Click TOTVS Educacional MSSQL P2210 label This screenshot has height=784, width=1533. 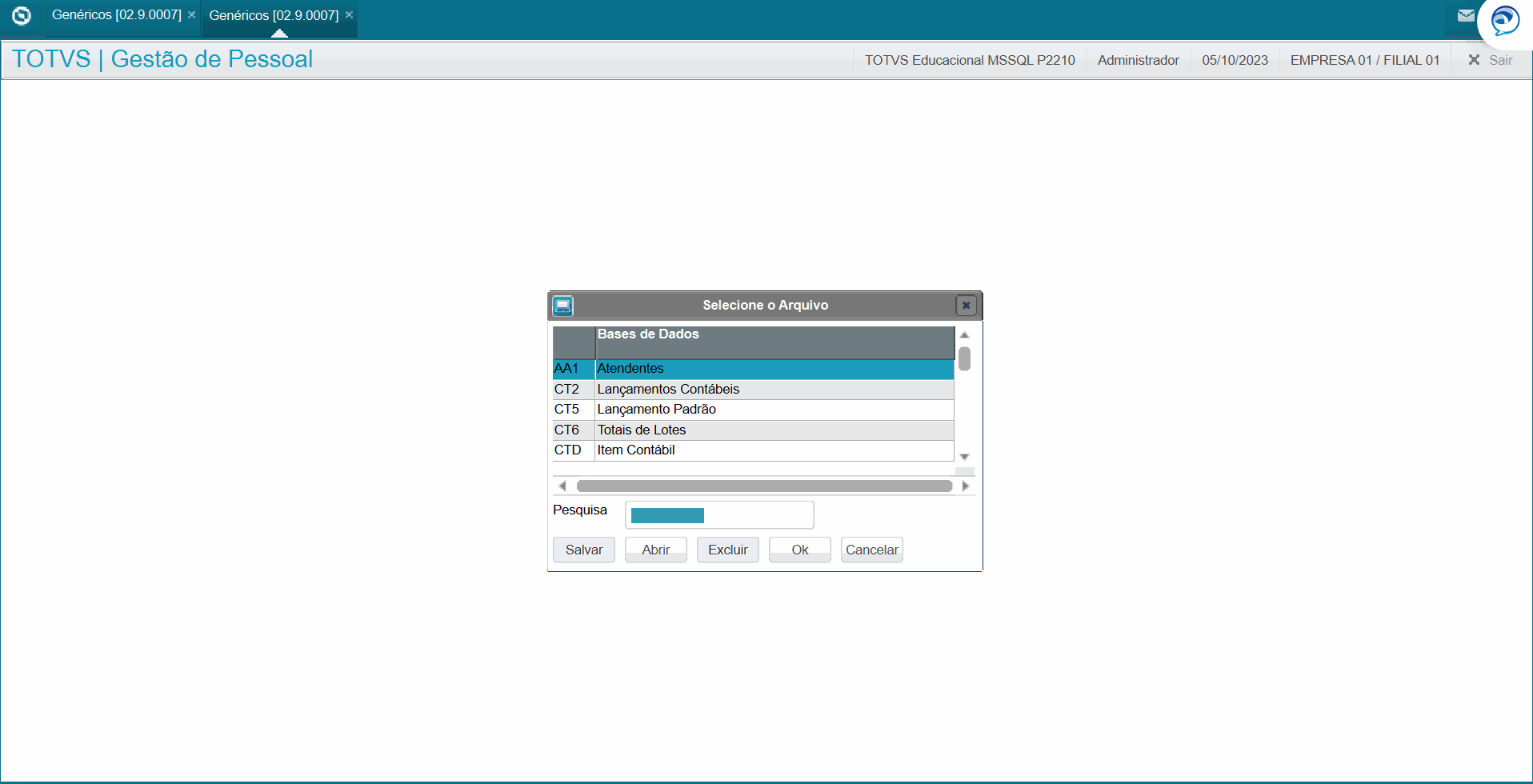970,60
